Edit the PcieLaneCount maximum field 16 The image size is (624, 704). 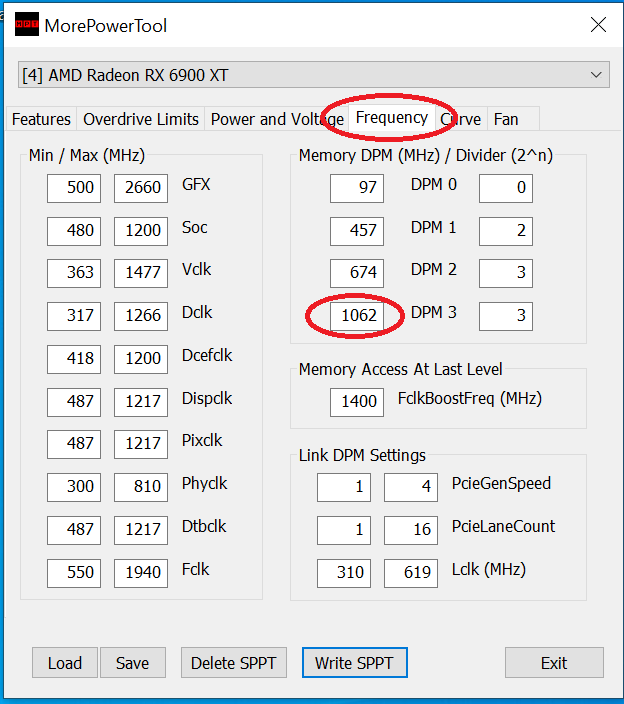[411, 530]
